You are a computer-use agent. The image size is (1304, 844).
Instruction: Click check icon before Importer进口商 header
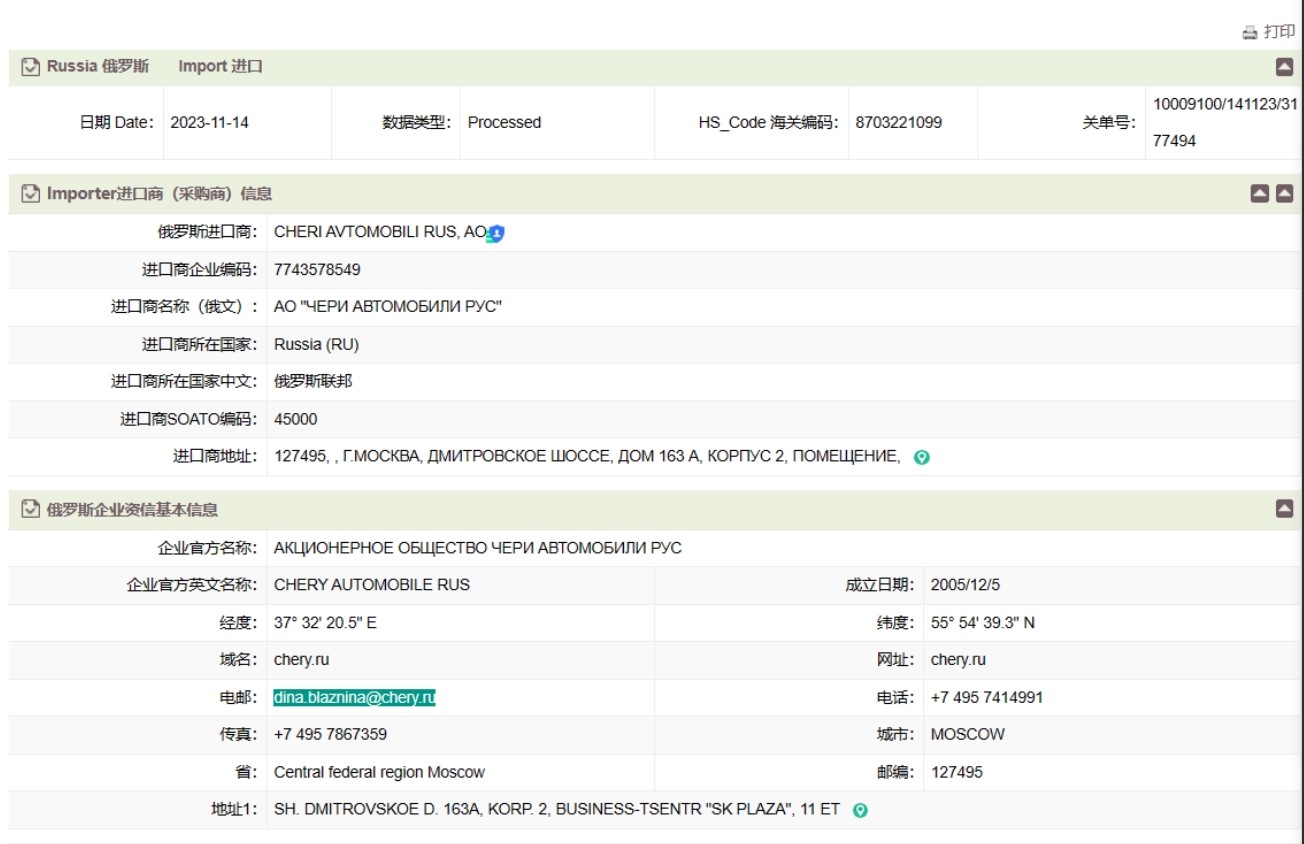31,193
